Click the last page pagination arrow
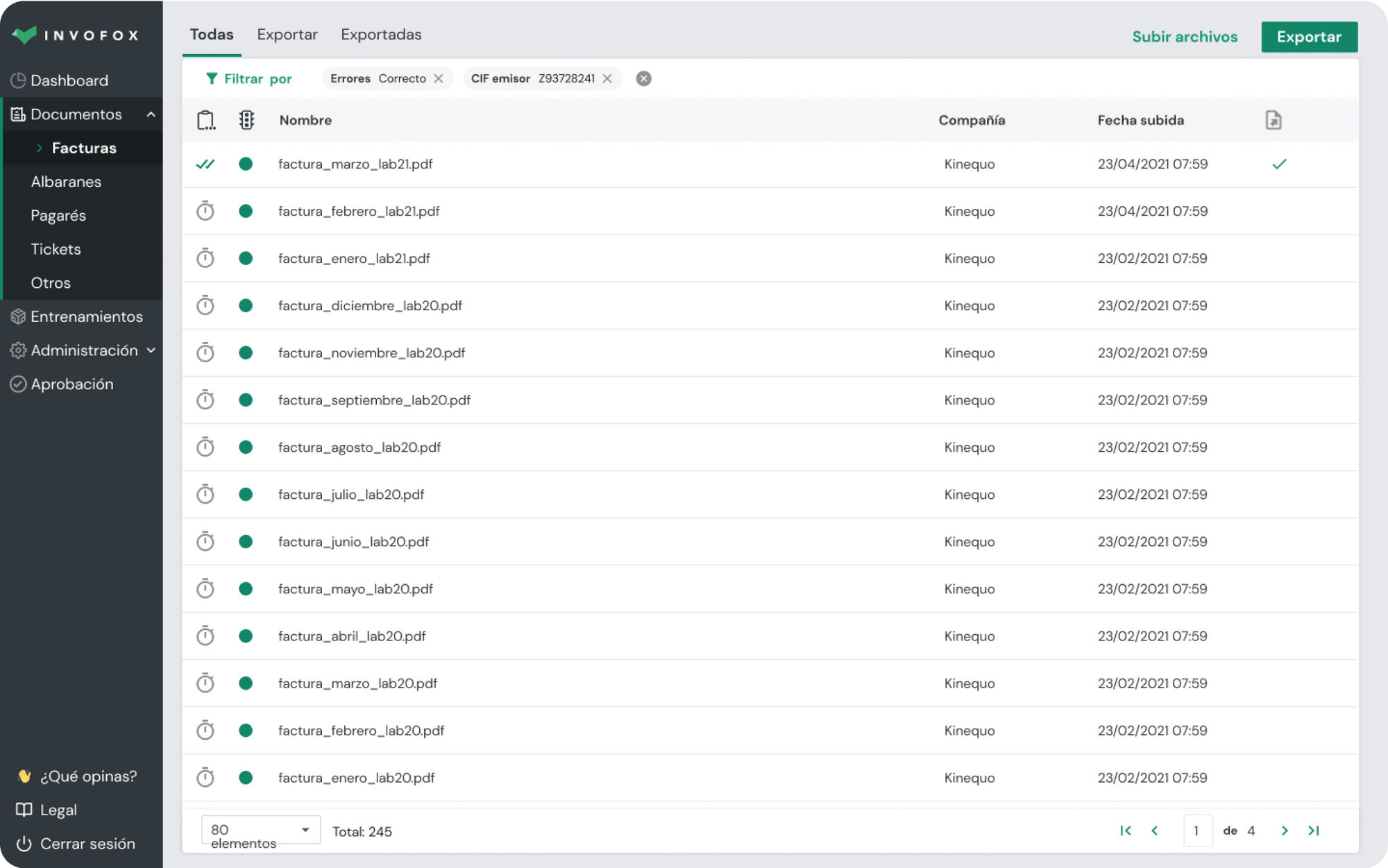Image resolution: width=1388 pixels, height=868 pixels. pos(1314,830)
